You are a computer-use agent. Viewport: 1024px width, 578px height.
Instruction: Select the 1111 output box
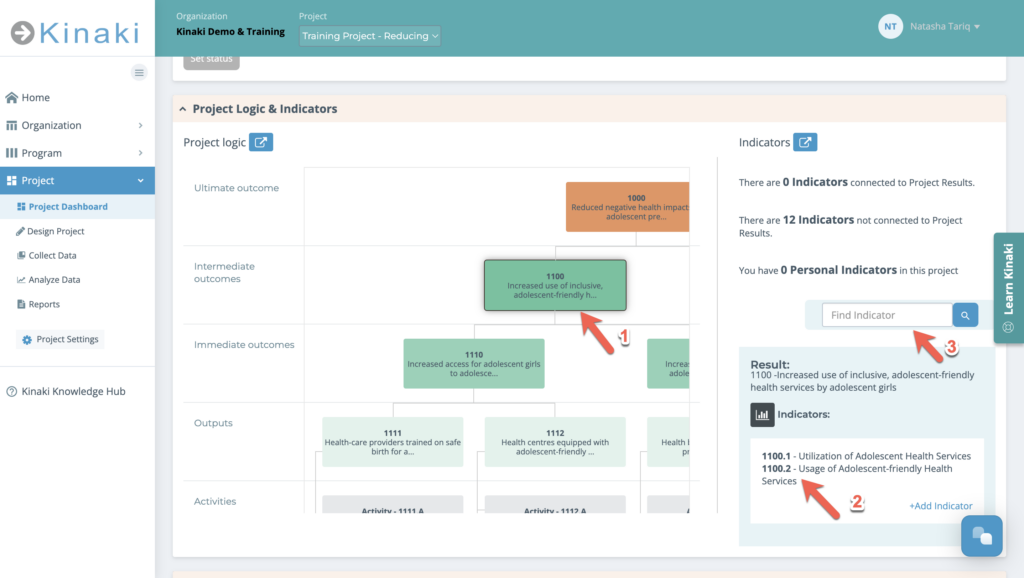(x=392, y=442)
